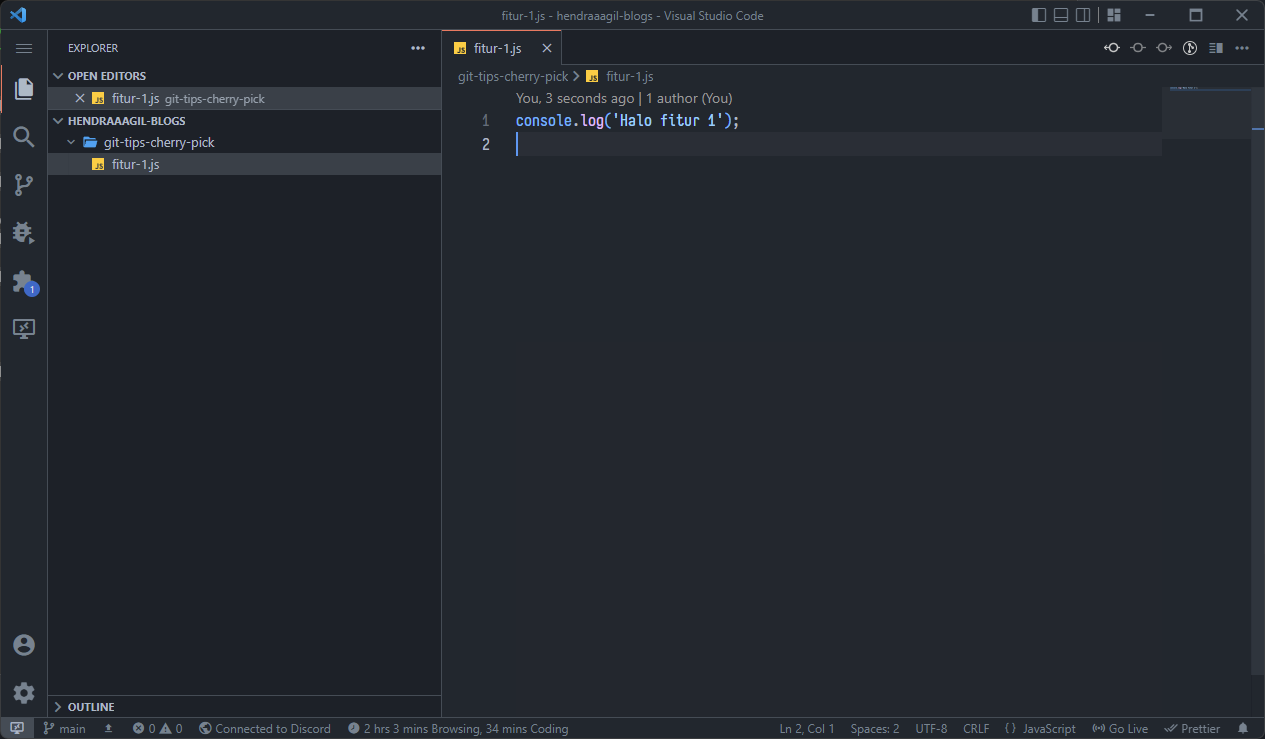The image size is (1265, 739).
Task: Open the Manage gear menu
Action: [24, 692]
